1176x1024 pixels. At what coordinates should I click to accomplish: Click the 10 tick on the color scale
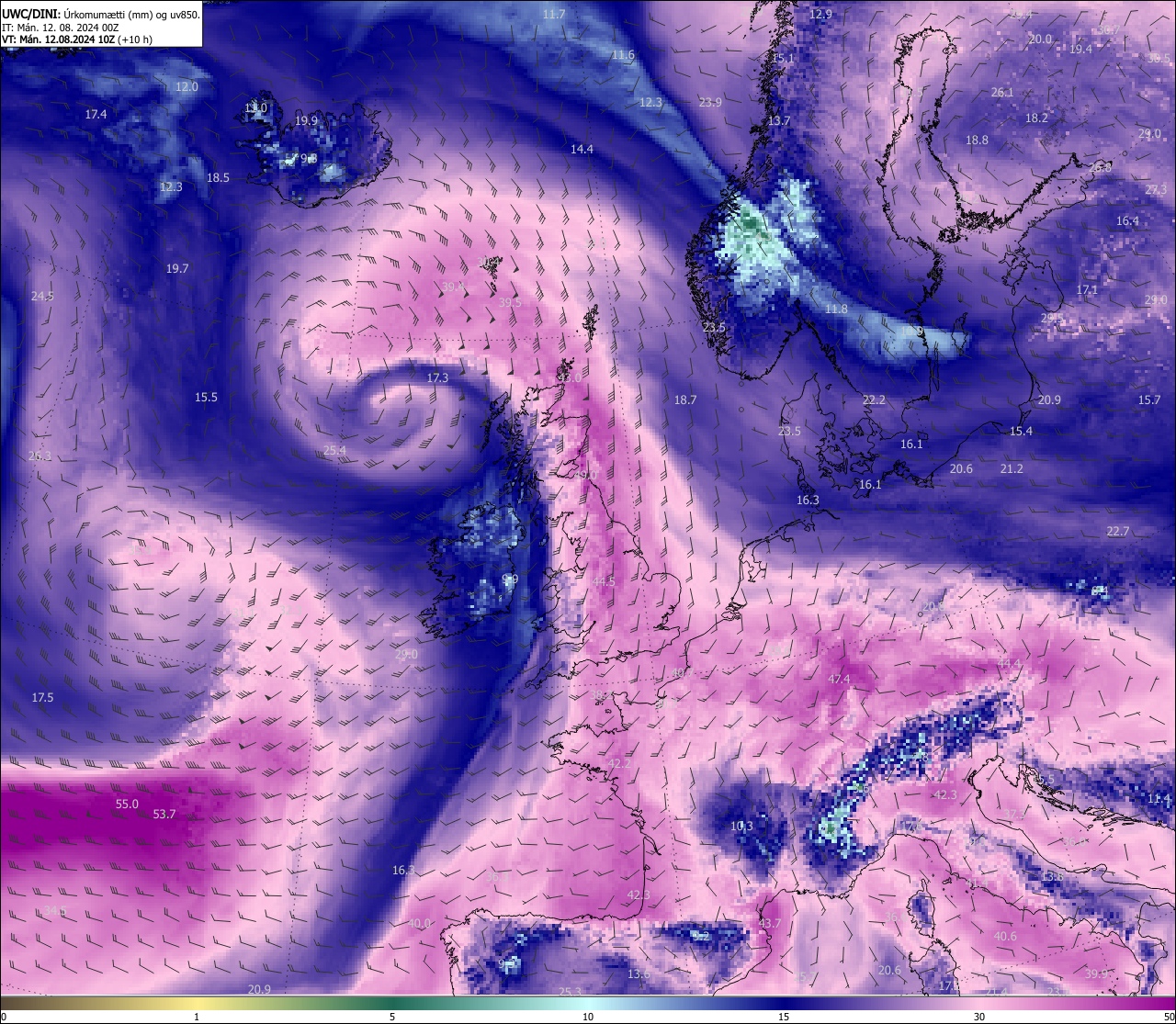(588, 1017)
